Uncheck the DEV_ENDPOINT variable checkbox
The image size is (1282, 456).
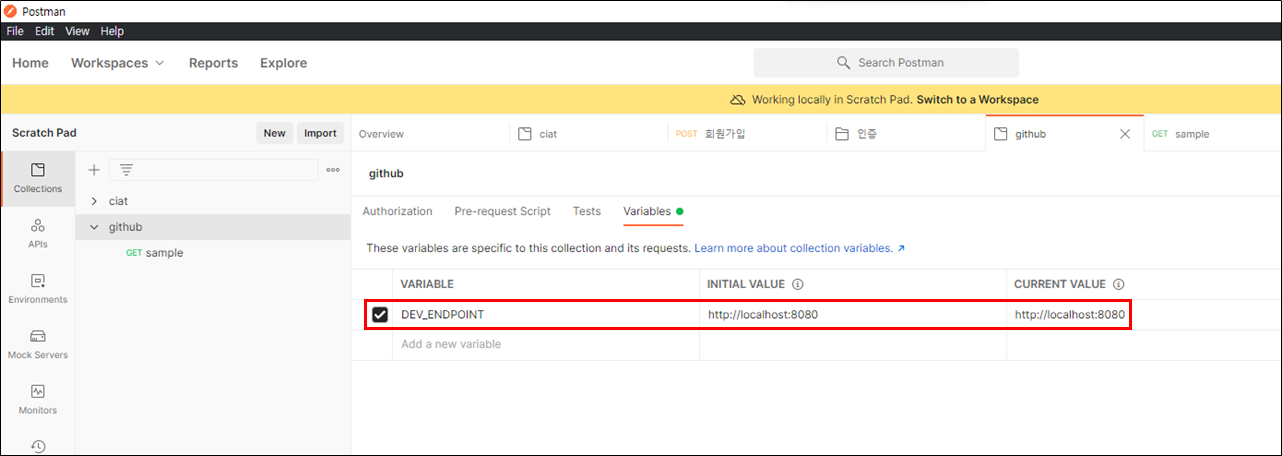[380, 315]
